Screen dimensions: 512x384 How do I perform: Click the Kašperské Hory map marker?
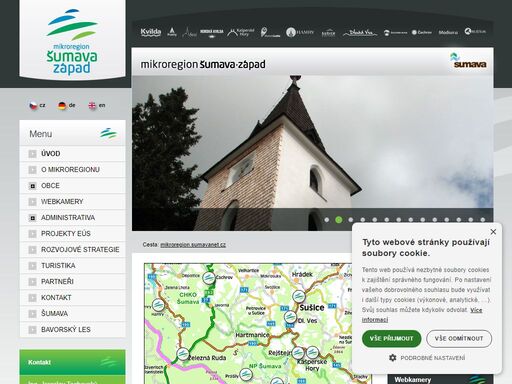312,352
